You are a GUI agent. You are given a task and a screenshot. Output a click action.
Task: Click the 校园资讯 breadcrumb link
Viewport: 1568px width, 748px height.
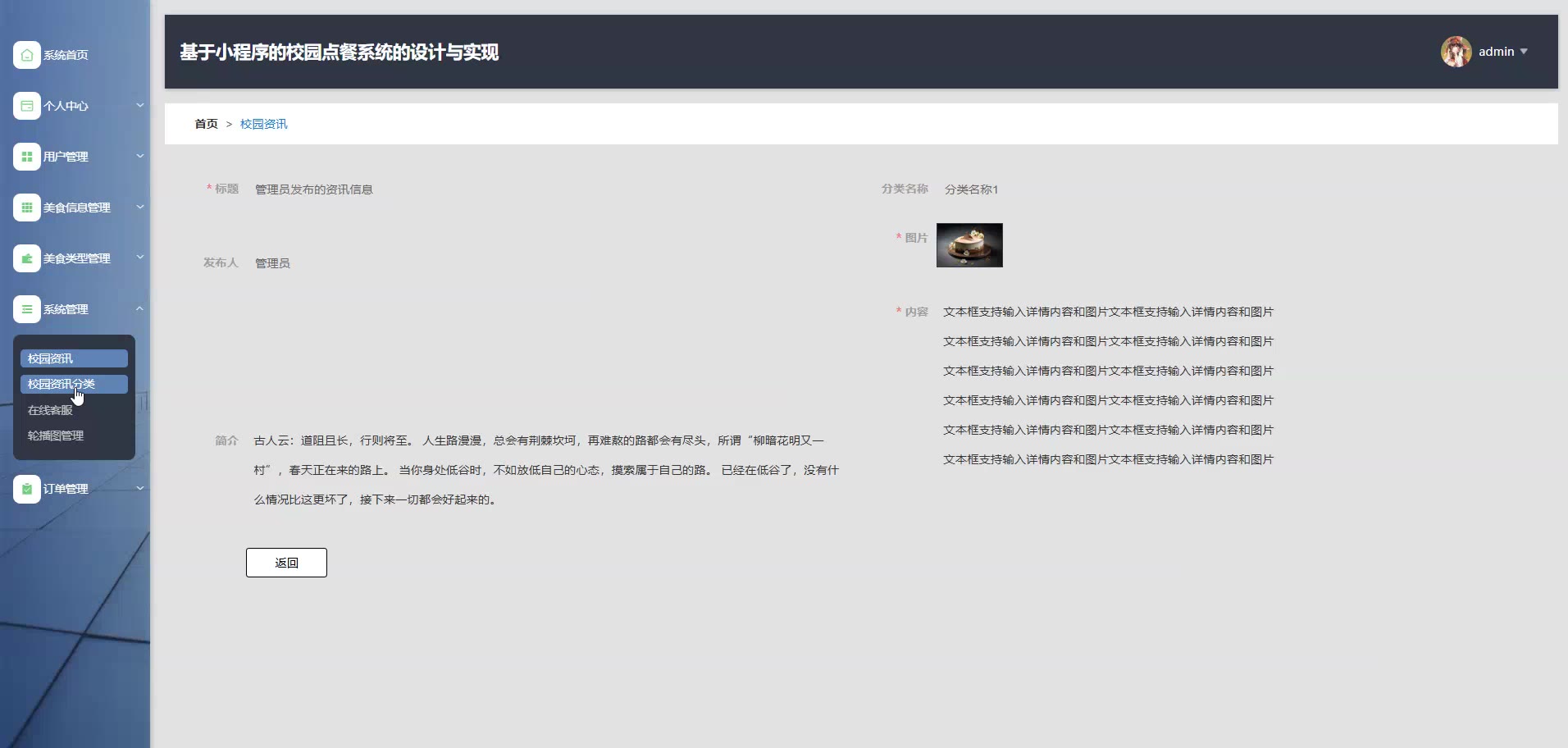coord(263,124)
